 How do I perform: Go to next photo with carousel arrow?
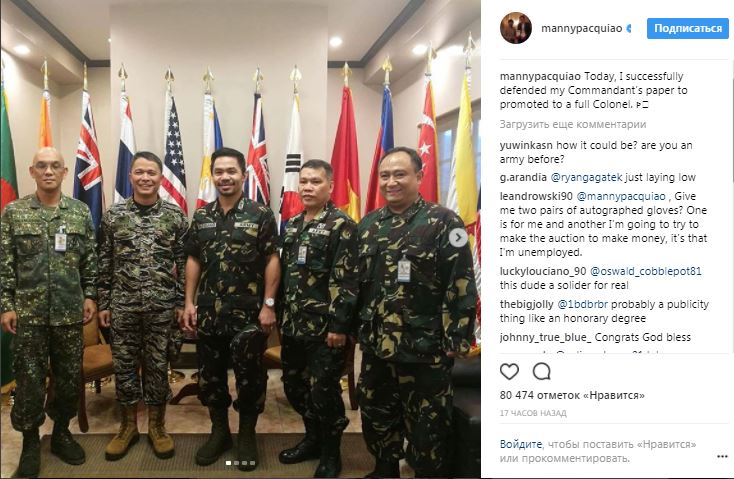coord(458,238)
